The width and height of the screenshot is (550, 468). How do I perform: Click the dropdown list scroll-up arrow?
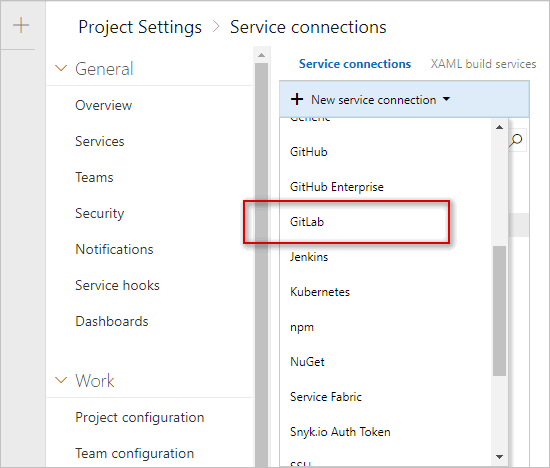coord(499,127)
